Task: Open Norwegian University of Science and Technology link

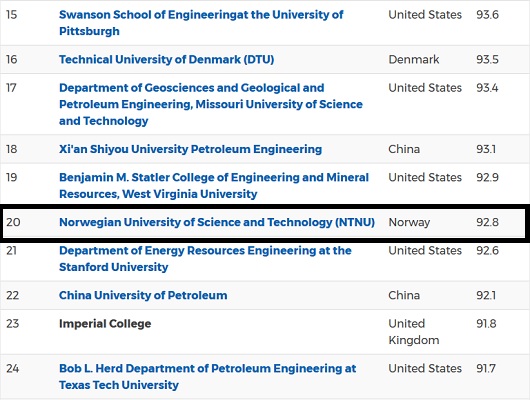Action: click(x=217, y=222)
